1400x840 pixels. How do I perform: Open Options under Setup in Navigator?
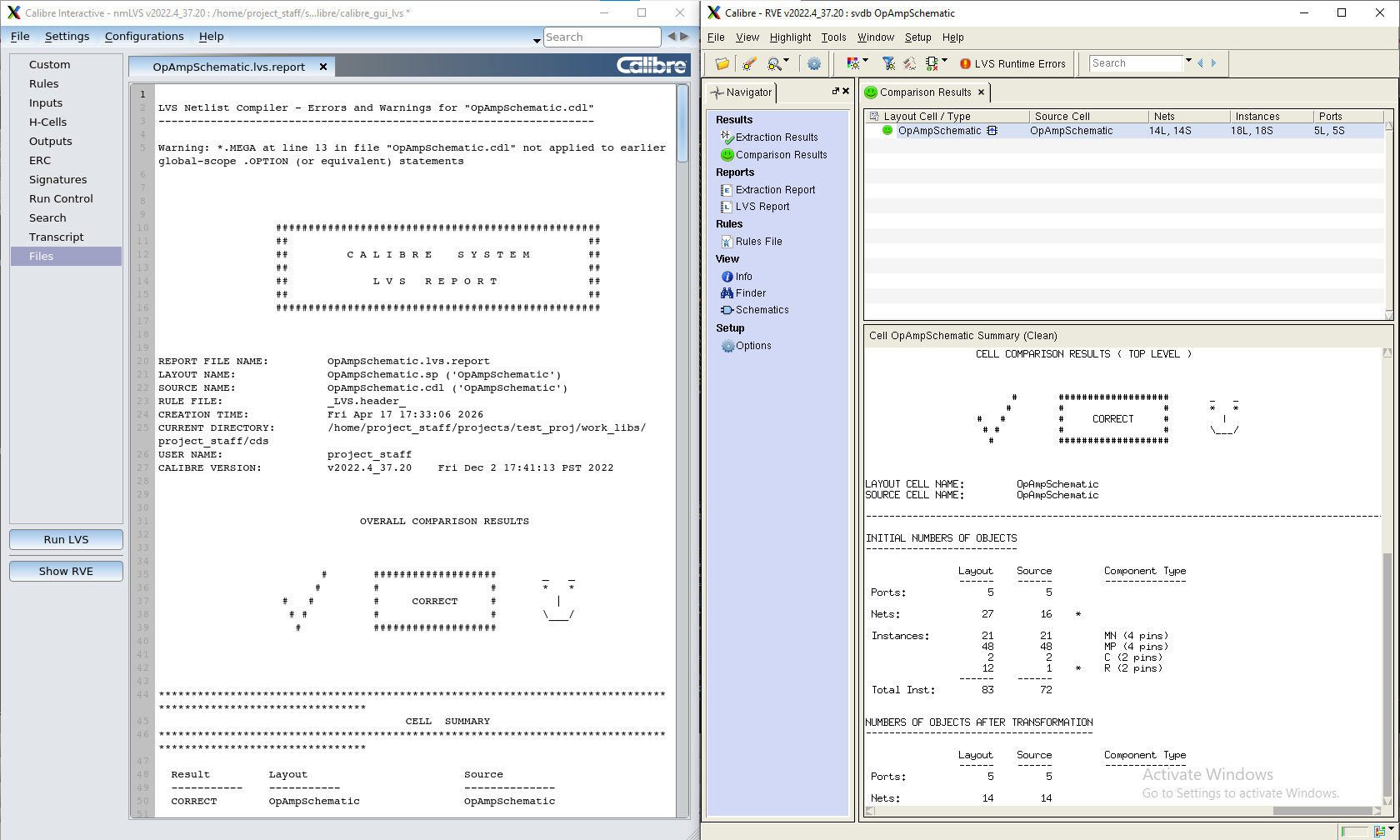pos(747,346)
